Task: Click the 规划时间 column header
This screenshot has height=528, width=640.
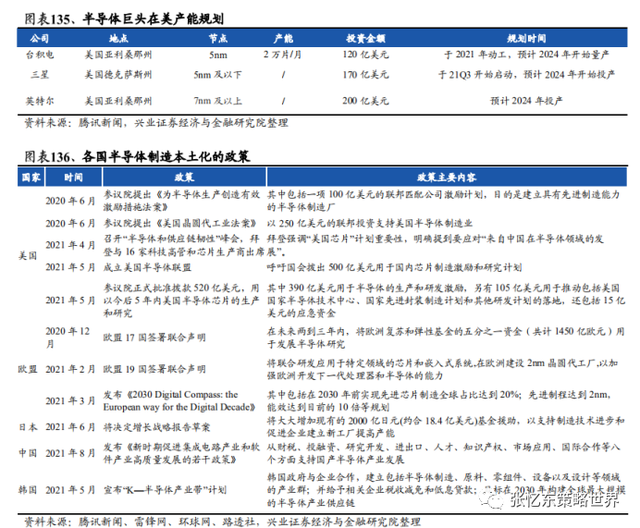Action: [x=526, y=38]
